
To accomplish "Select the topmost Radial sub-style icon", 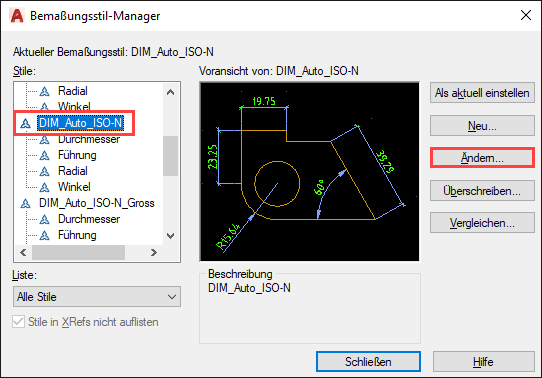I will 44,92.
